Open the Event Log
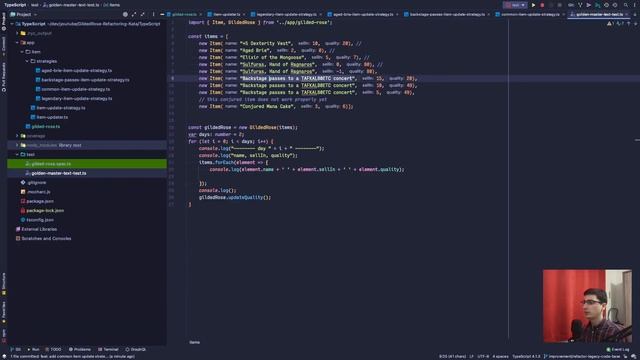The width and height of the screenshot is (640, 360). click(x=618, y=349)
